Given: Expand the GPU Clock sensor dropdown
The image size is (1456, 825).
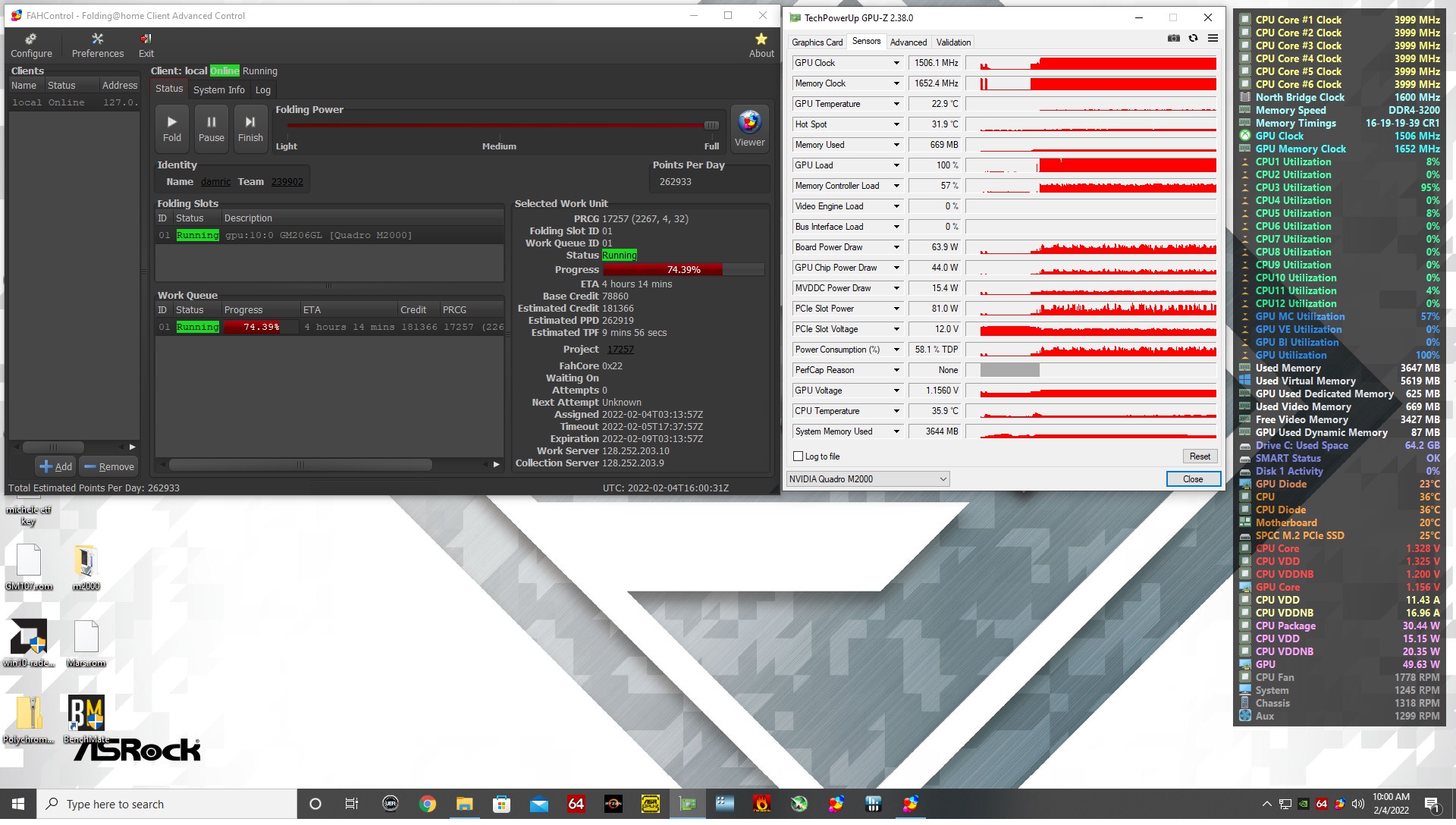Looking at the screenshot, I should click(x=896, y=63).
